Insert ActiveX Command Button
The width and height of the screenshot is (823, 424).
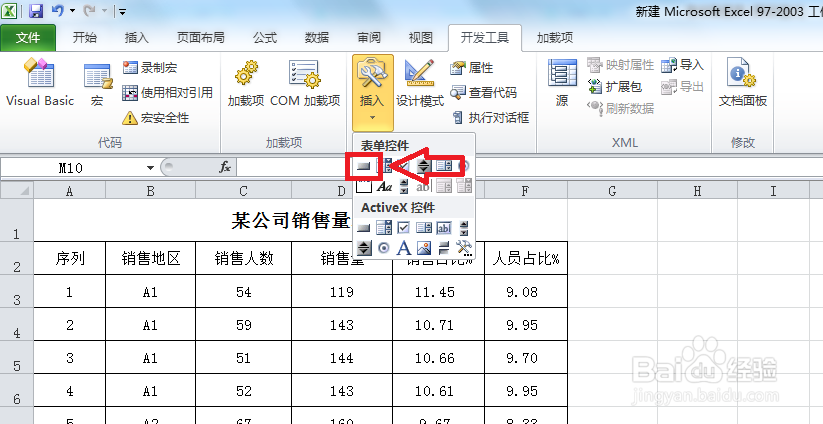(364, 228)
